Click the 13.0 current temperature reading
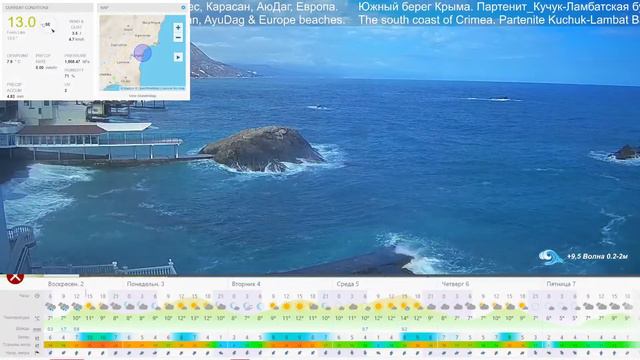 [x=22, y=22]
